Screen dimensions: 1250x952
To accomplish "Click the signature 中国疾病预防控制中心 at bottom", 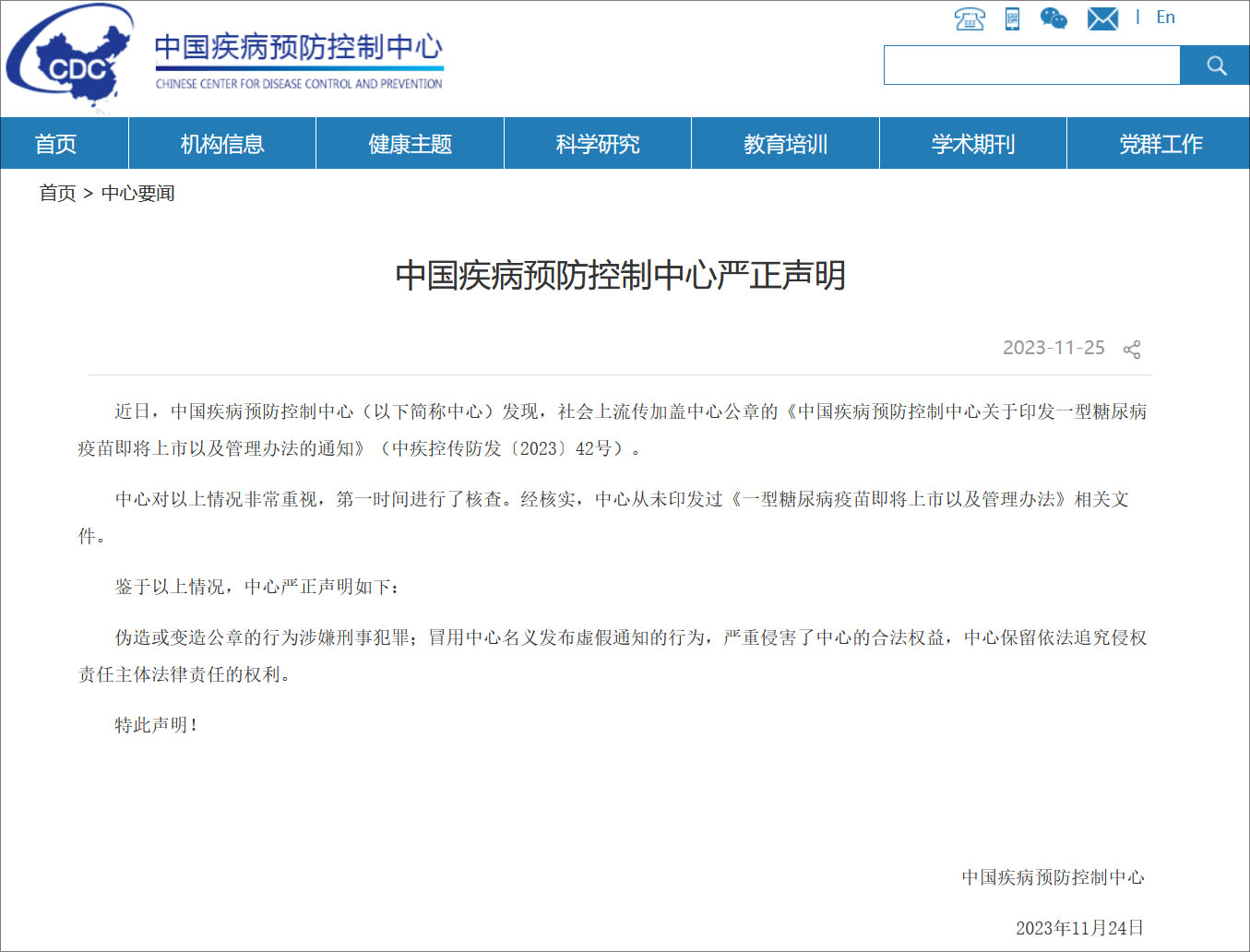I will point(1053,877).
